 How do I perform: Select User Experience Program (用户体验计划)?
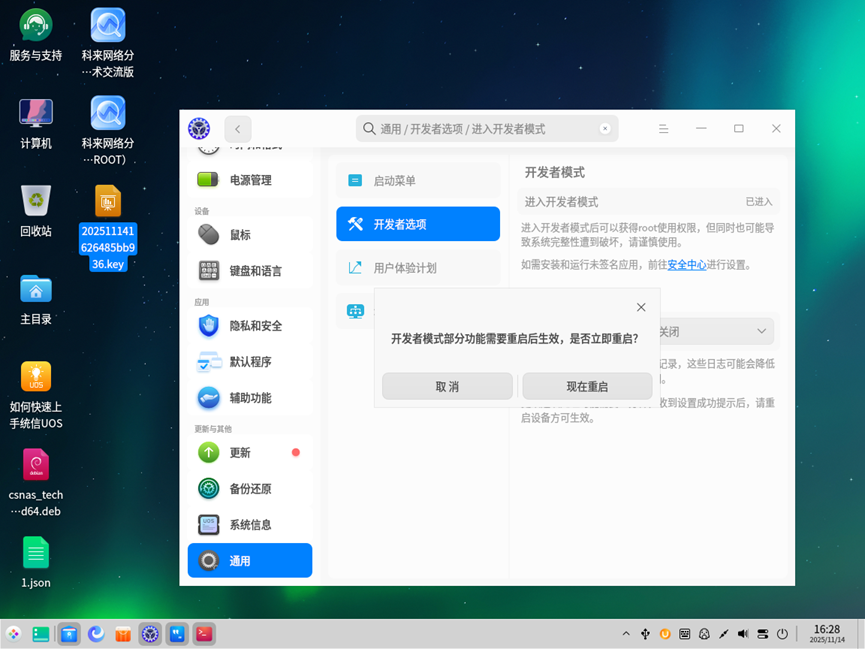(417, 268)
